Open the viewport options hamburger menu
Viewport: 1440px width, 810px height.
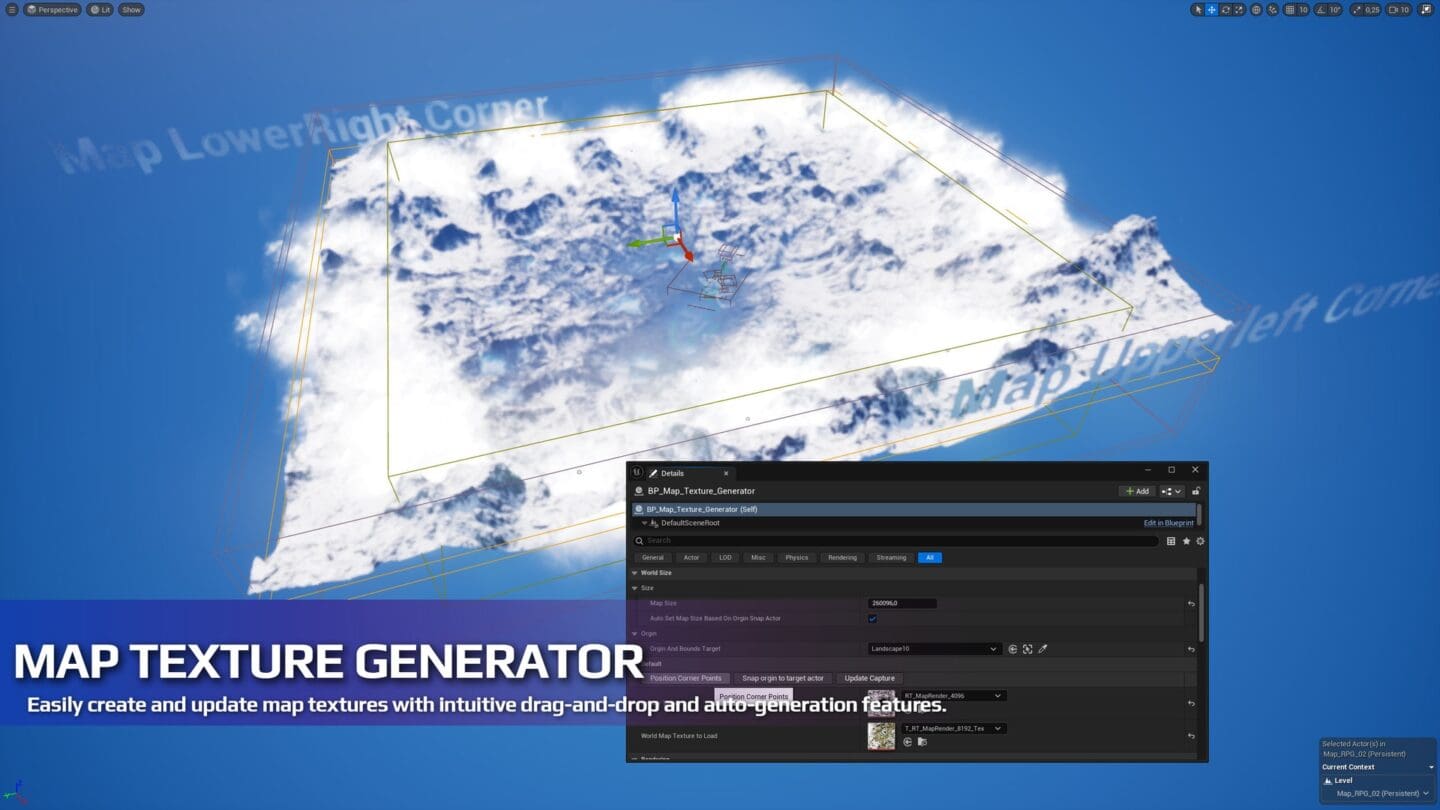[x=12, y=9]
